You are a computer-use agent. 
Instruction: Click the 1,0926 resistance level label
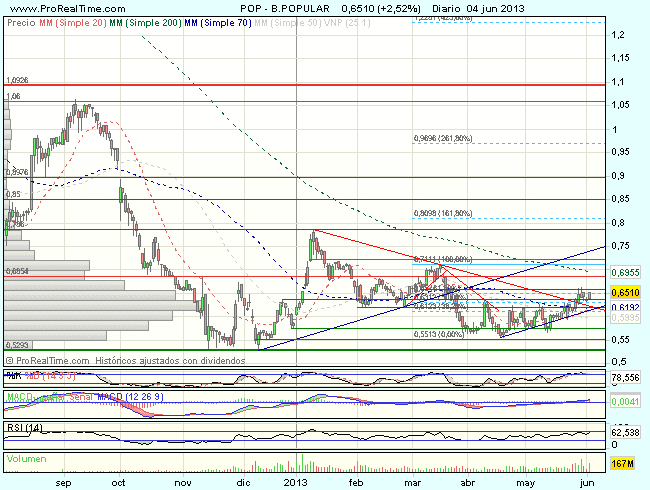click(x=18, y=80)
